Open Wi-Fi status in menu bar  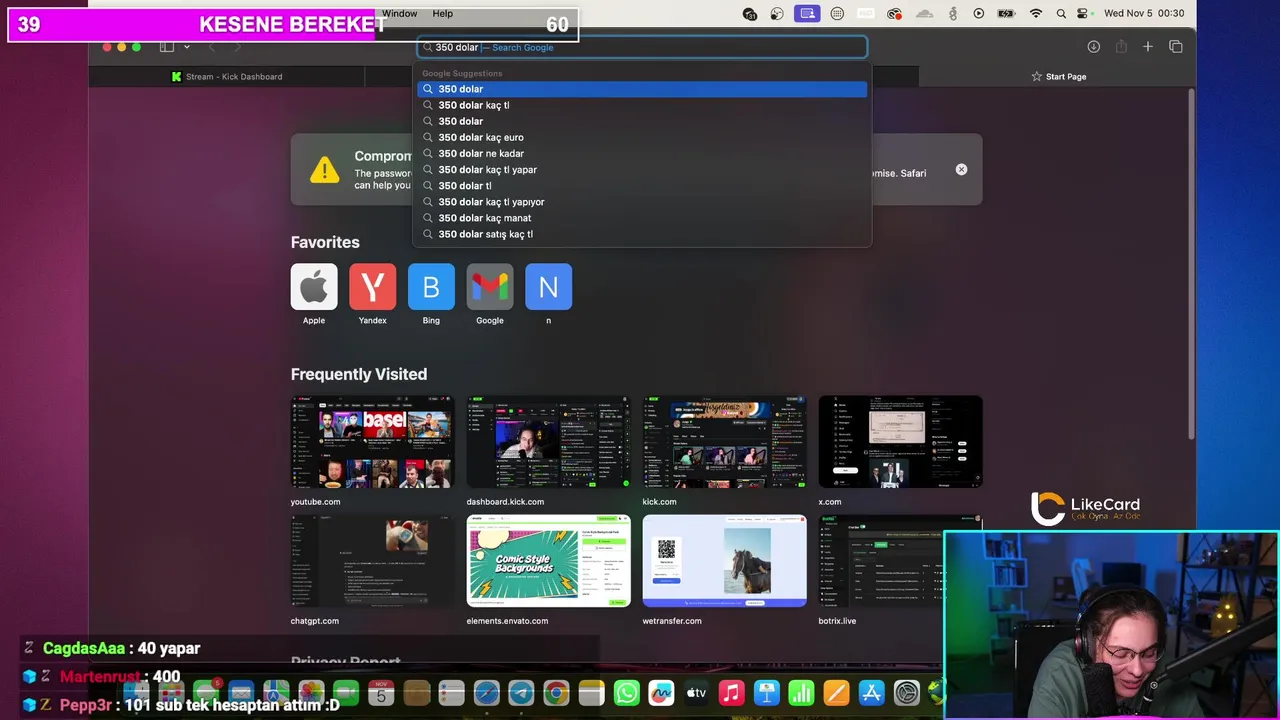click(x=1036, y=13)
